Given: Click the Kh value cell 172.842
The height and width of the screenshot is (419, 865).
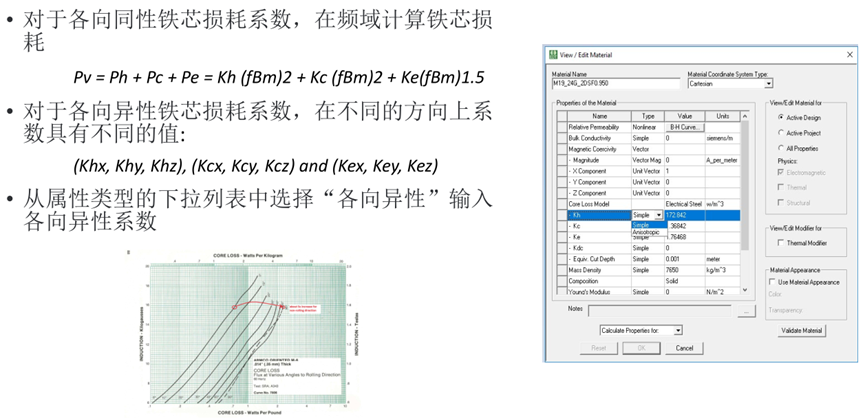Looking at the screenshot, I should 685,215.
